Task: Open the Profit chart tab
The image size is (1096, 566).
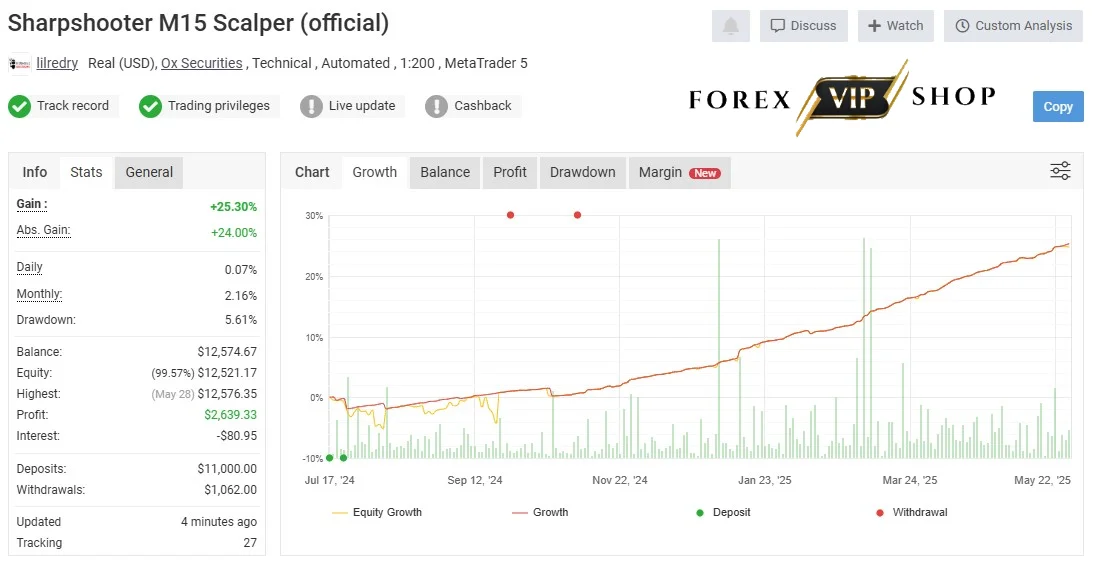Action: 510,172
